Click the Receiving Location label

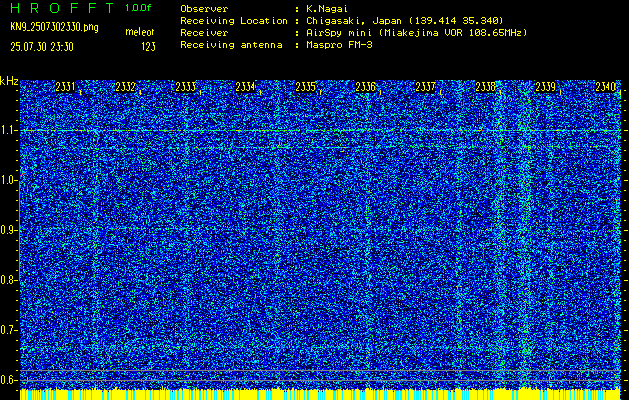[x=234, y=21]
